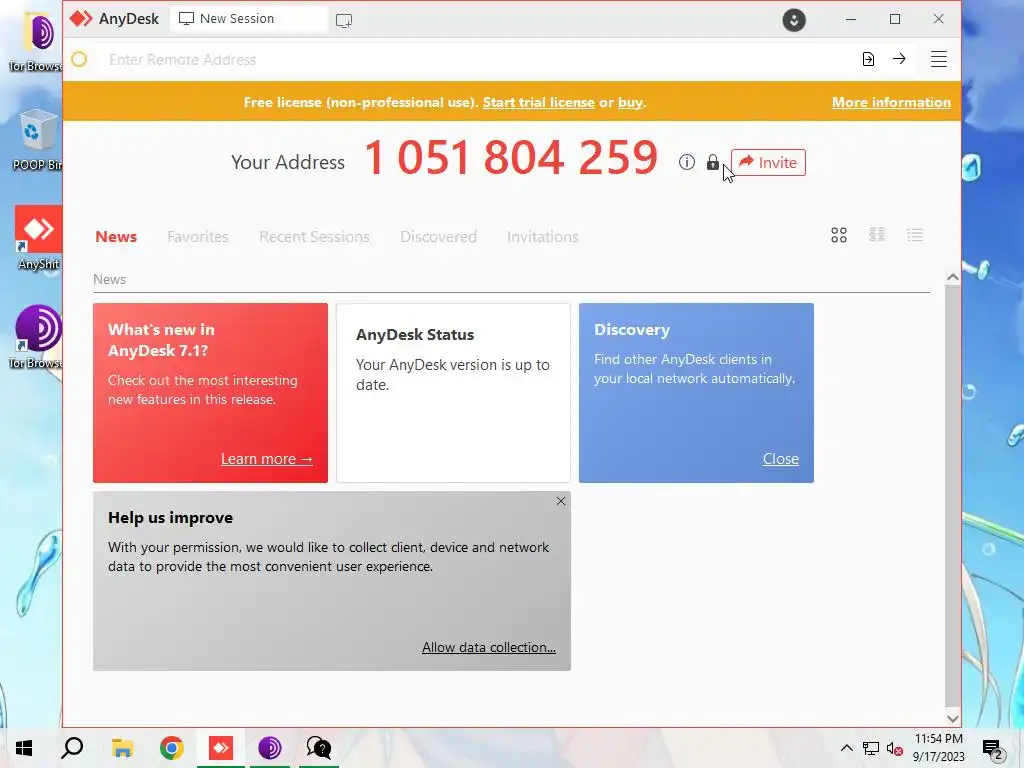Click More information link
The image size is (1024, 768).
click(891, 103)
